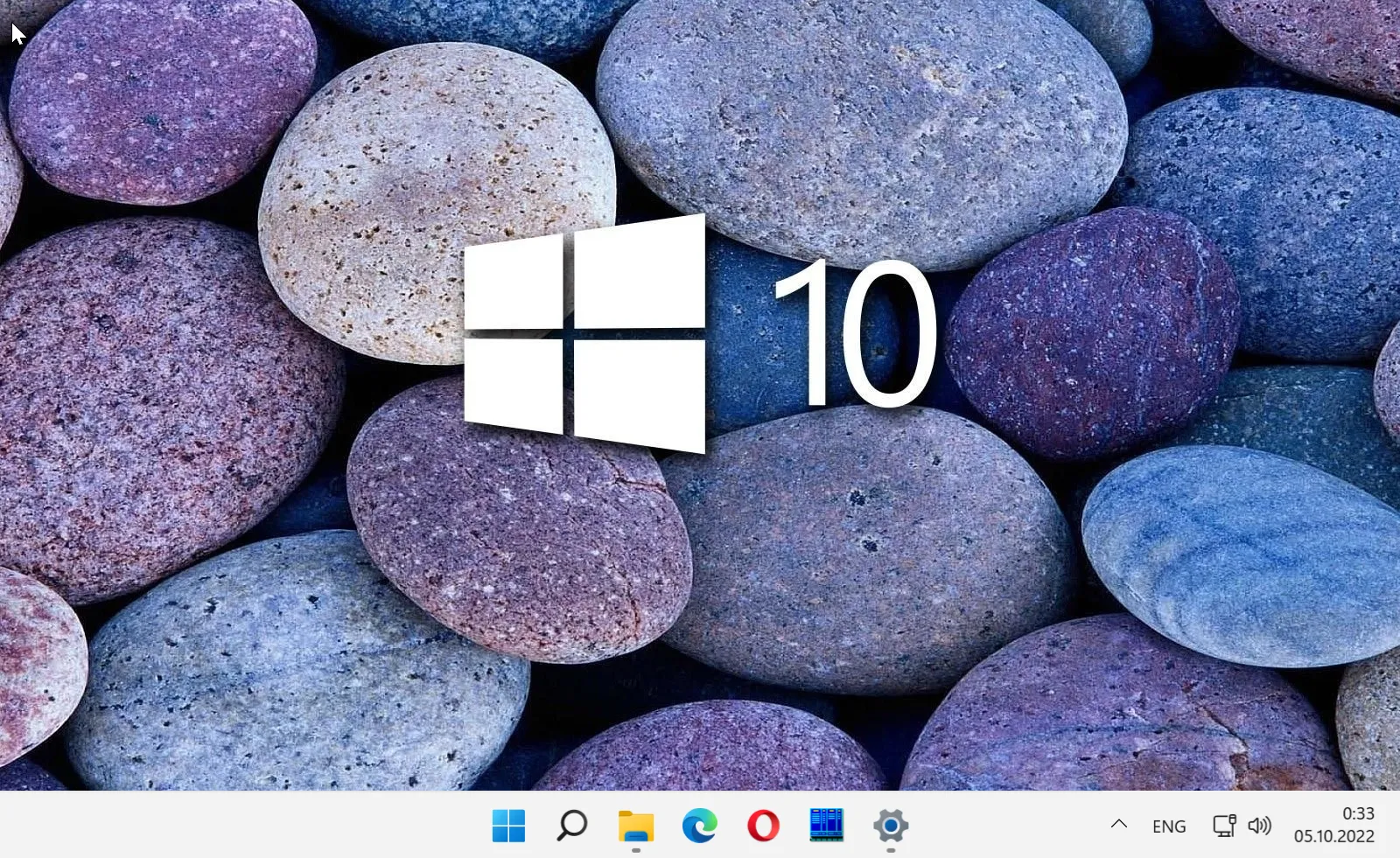
Task: Launch the Opera browser
Action: click(763, 825)
